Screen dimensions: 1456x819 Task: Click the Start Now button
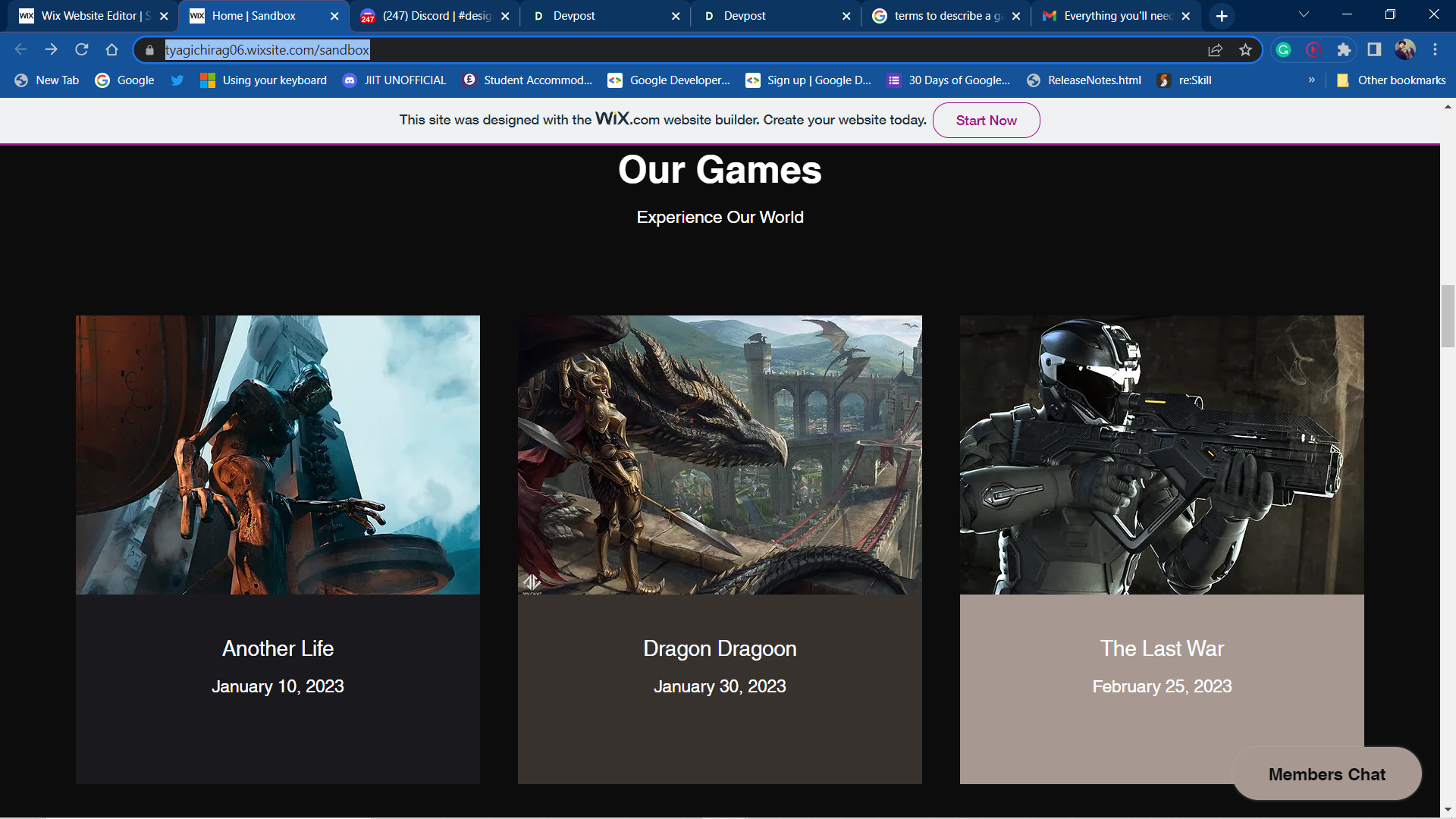[986, 121]
